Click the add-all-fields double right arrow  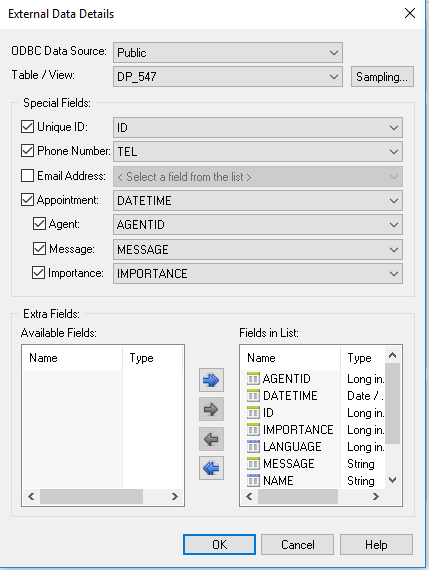coord(211,380)
